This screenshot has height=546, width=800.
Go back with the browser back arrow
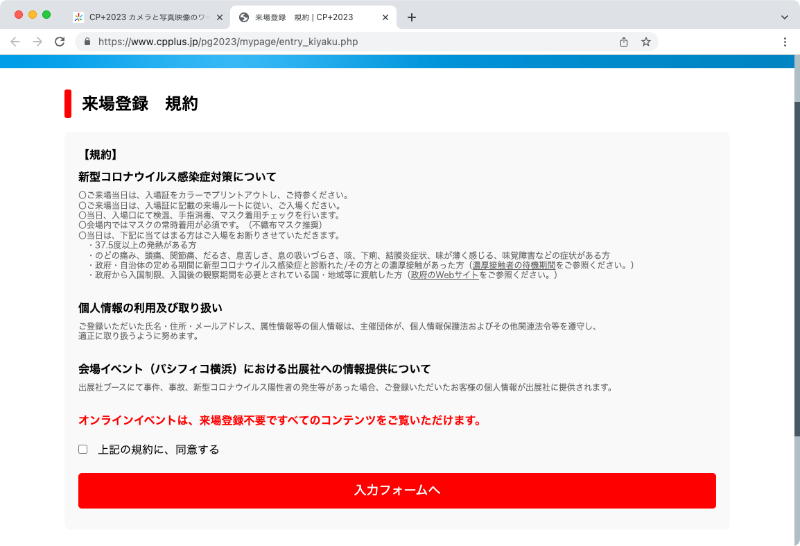pos(15,42)
